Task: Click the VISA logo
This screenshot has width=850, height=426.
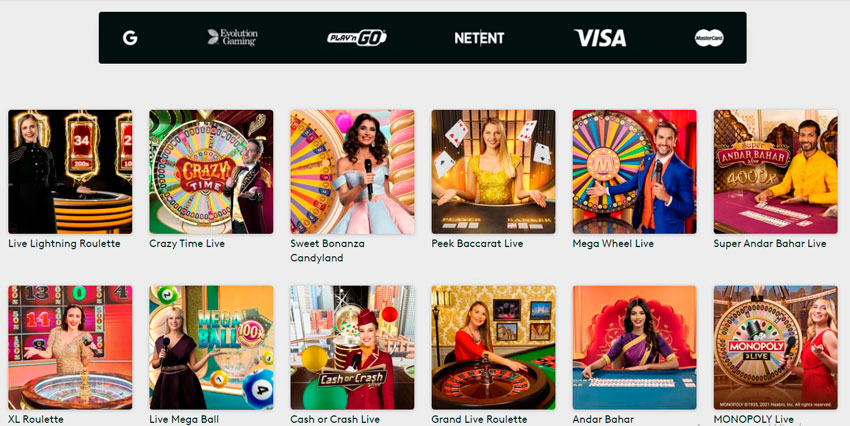Action: tap(600, 38)
